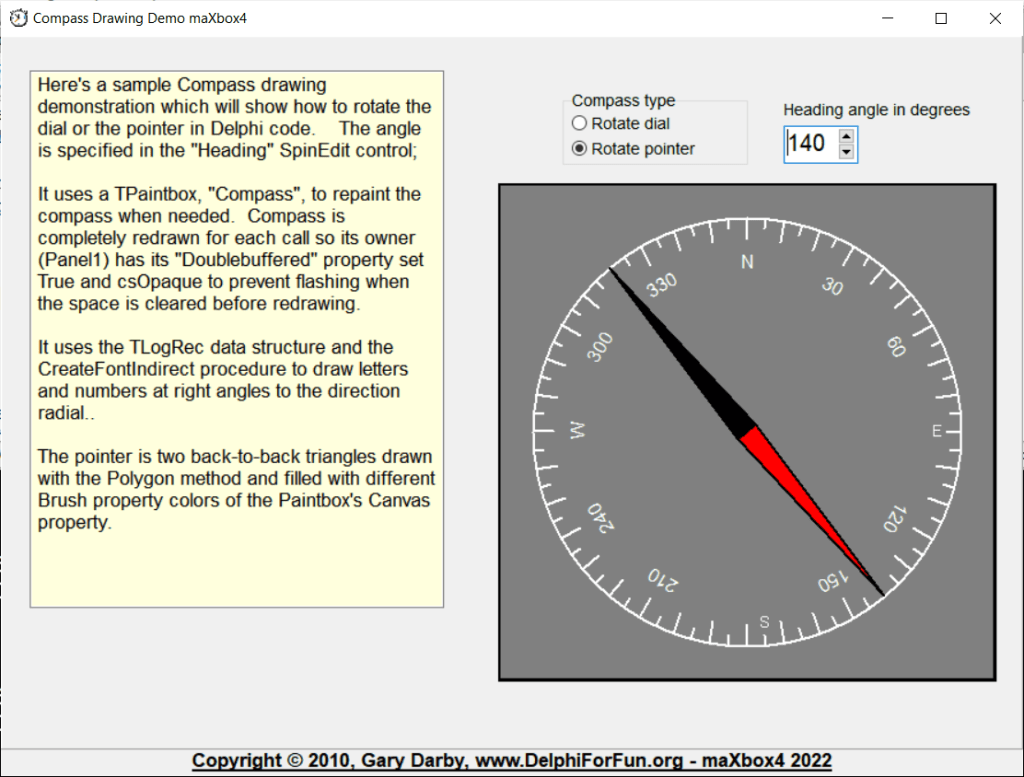Click the E marker on compass dial
This screenshot has width=1024, height=777.
(937, 431)
